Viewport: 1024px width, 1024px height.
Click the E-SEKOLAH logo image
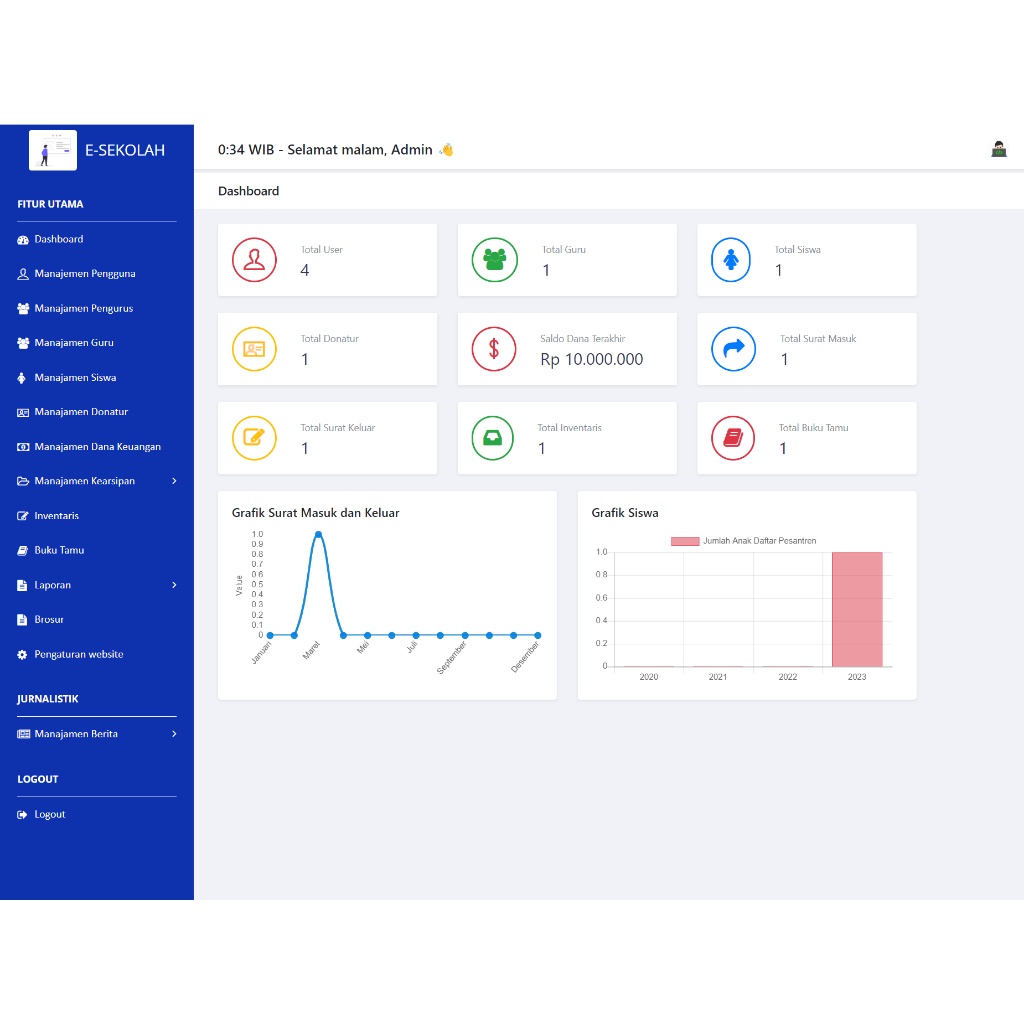53,150
